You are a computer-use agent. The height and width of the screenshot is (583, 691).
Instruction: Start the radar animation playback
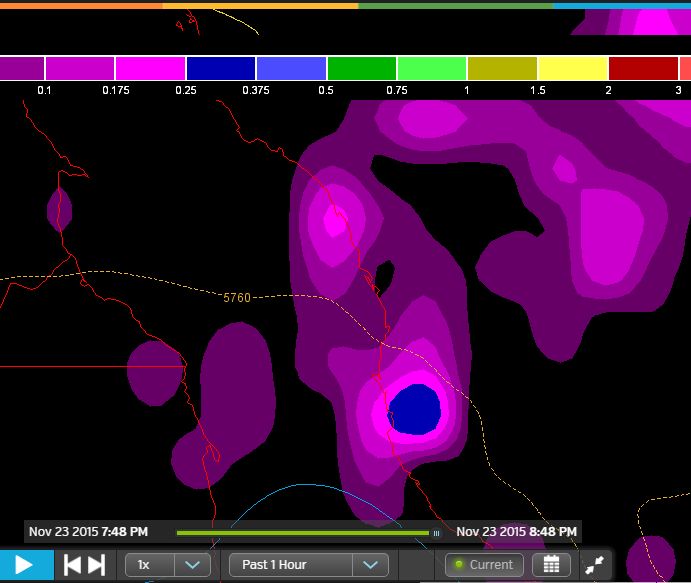coord(26,564)
